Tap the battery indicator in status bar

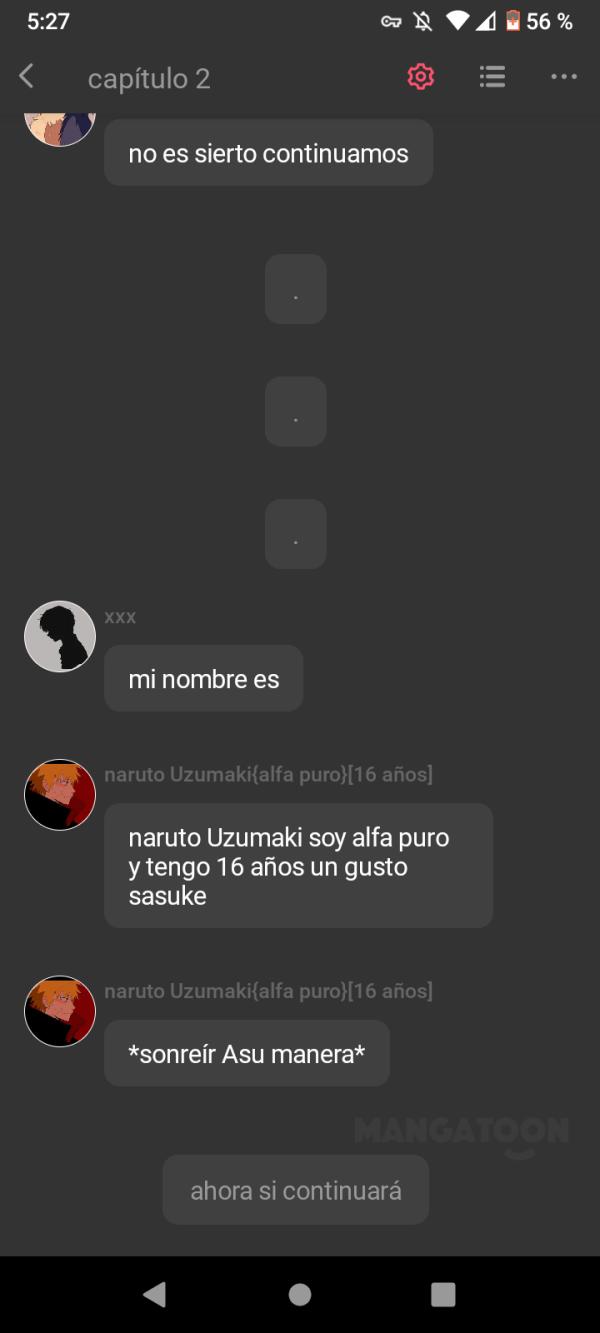coord(513,21)
